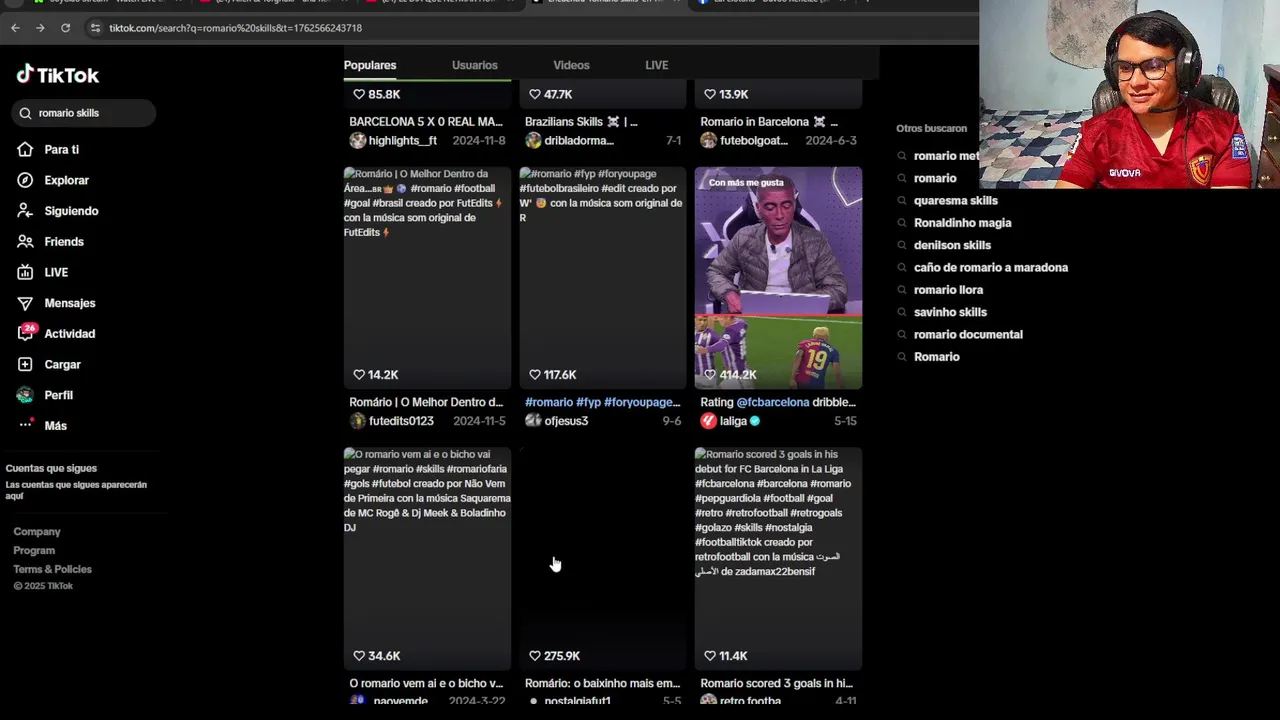This screenshot has height=720, width=1280.
Task: Open Siguiendo sidebar icon
Action: point(25,211)
